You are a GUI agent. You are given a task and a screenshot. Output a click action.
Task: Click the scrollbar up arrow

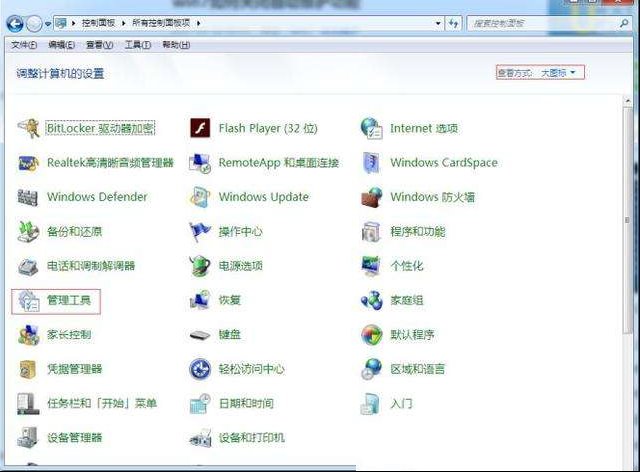tap(627, 100)
